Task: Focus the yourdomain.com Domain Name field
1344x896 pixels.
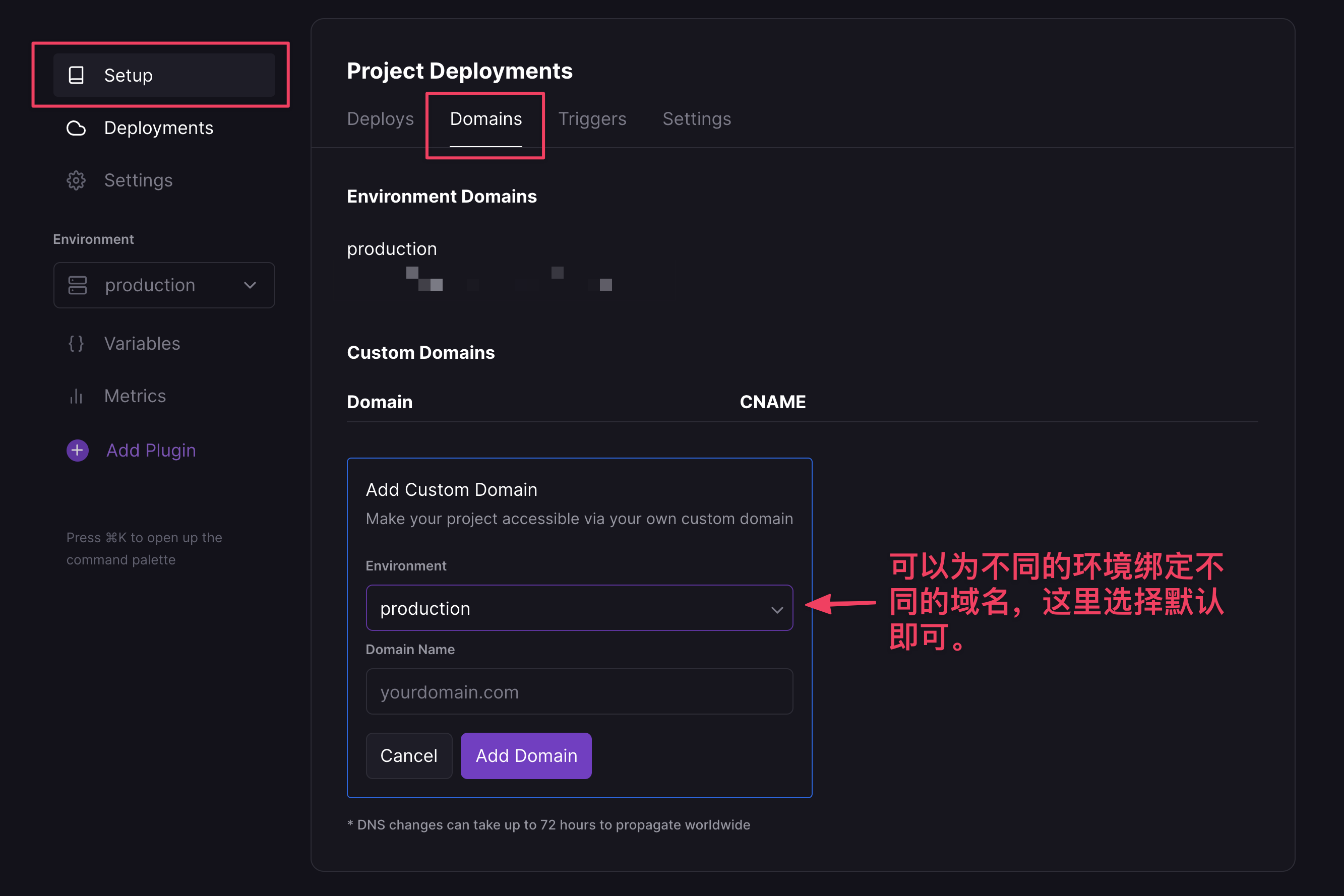Action: (x=579, y=691)
